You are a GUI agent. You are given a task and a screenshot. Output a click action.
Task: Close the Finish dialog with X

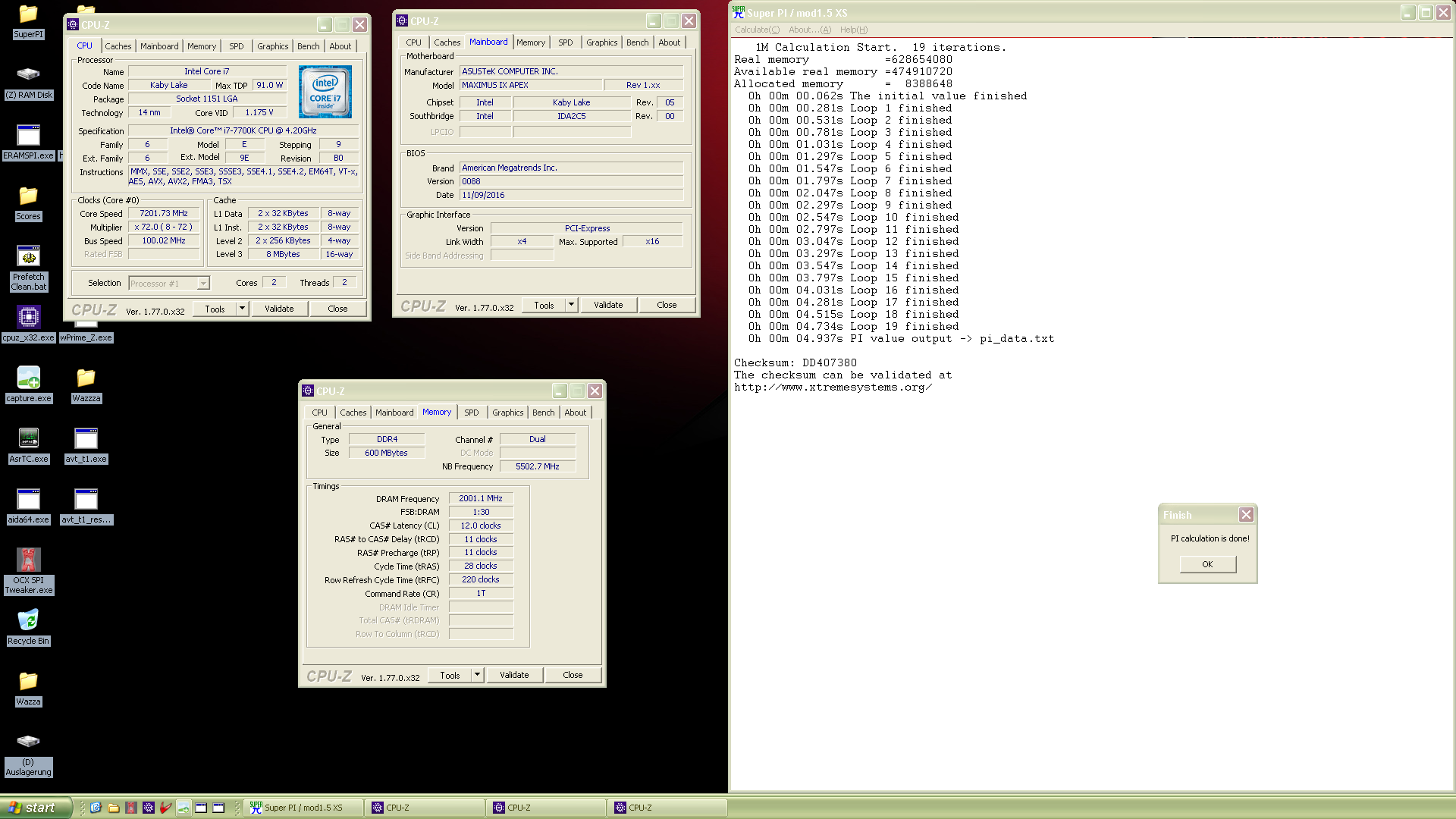coord(1246,515)
